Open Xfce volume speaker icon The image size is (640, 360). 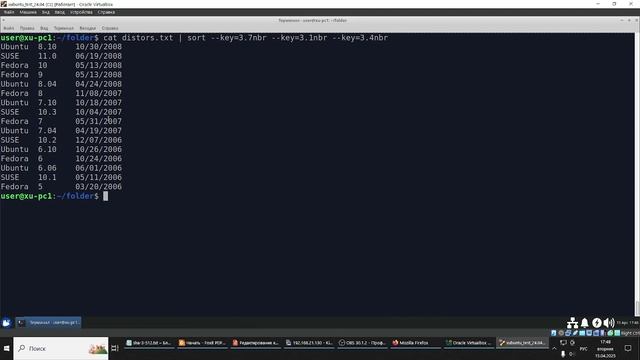pyautogui.click(x=609, y=323)
